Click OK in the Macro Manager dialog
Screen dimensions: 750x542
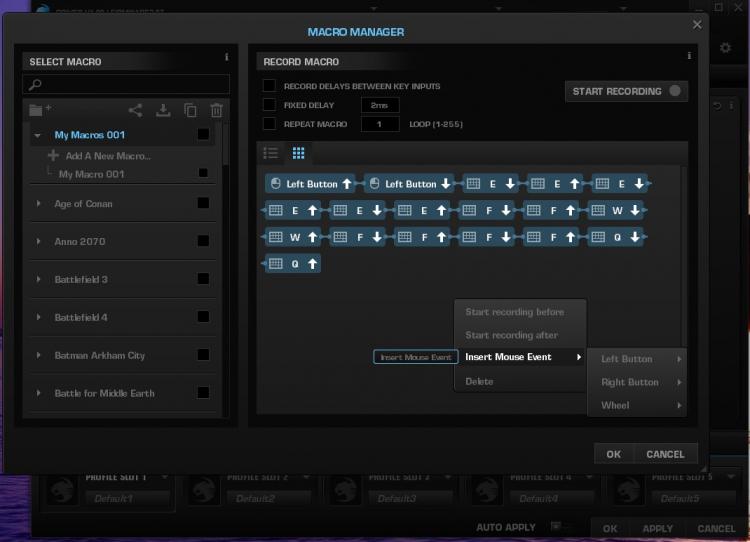tap(614, 454)
